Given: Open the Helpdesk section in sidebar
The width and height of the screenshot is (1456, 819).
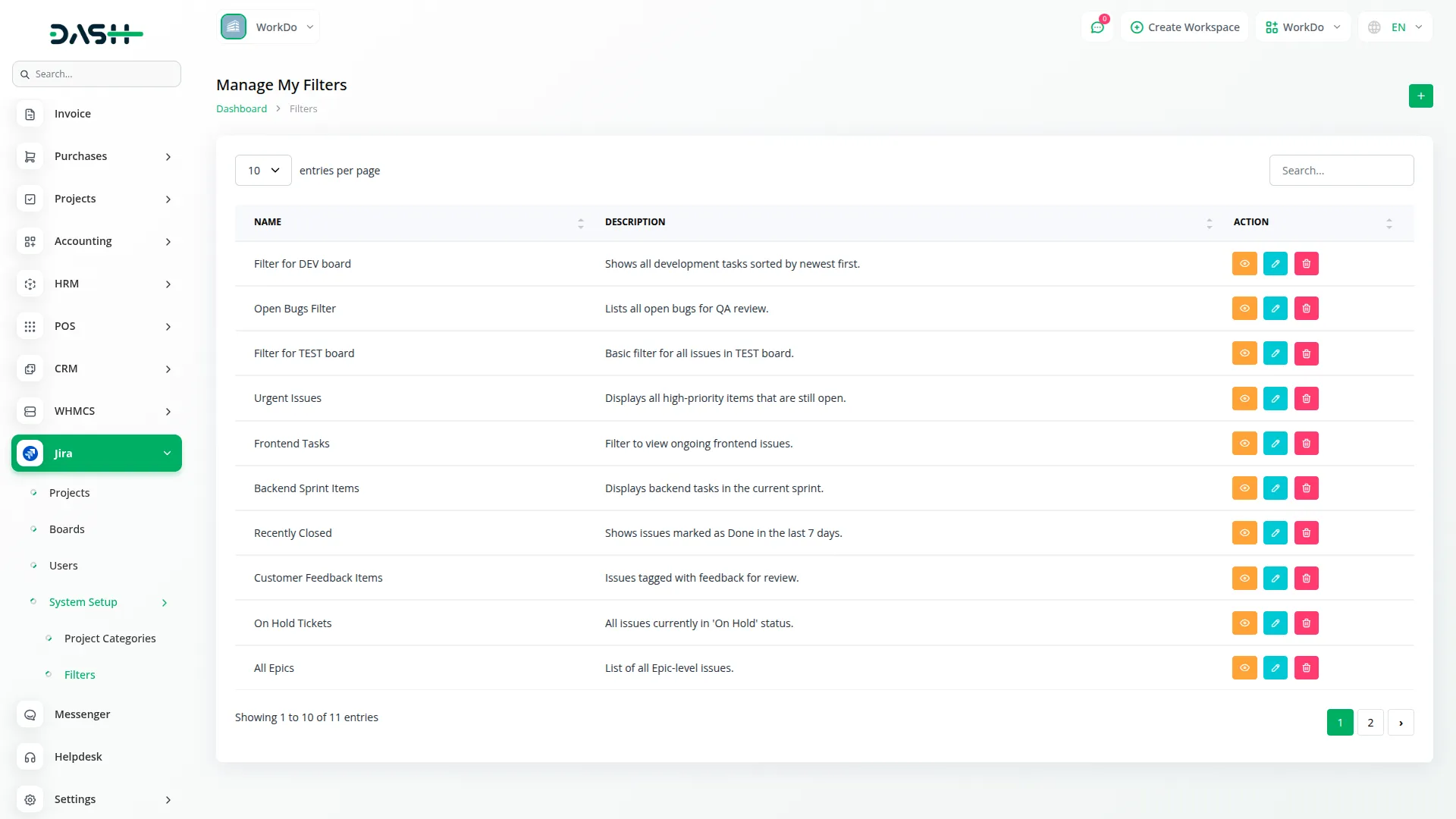Looking at the screenshot, I should (78, 756).
